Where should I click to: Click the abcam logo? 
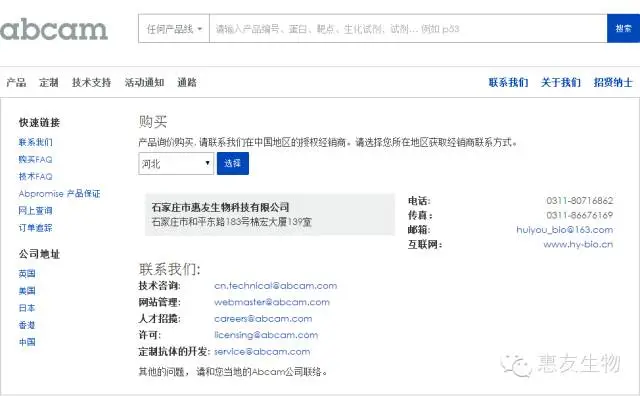tap(54, 29)
